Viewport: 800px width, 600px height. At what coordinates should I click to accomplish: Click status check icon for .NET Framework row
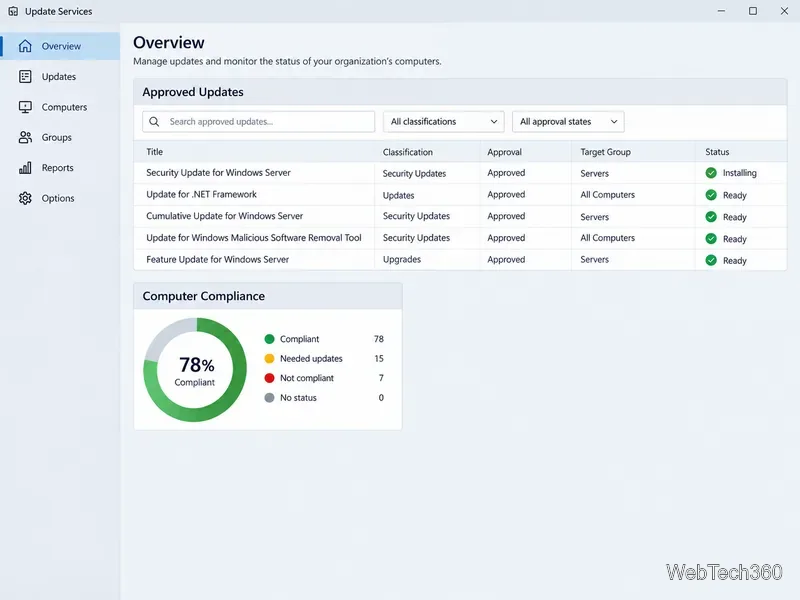711,195
